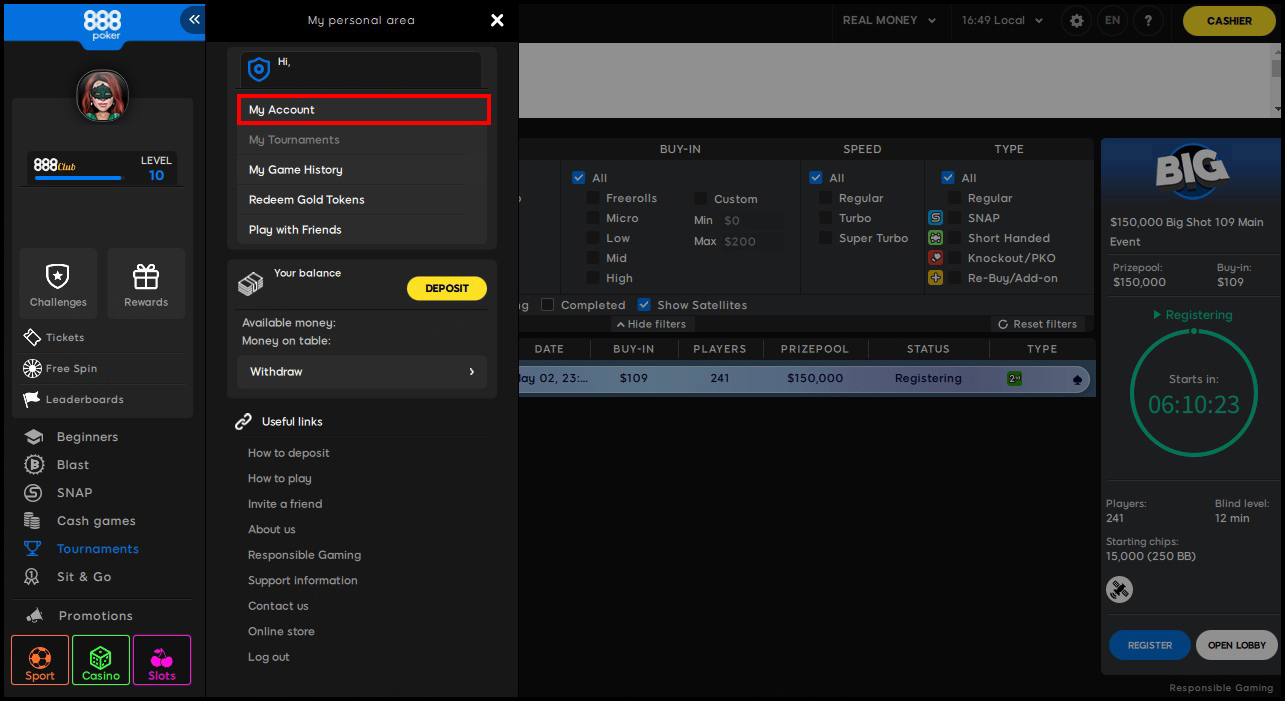
Task: Open help question mark icon
Action: point(1148,20)
